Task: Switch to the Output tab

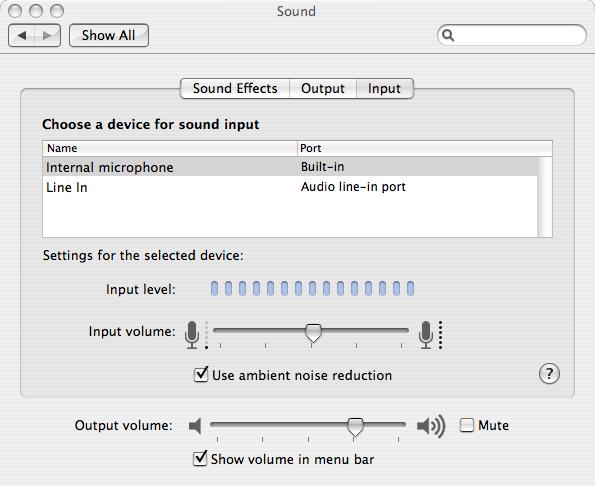Action: tap(323, 88)
